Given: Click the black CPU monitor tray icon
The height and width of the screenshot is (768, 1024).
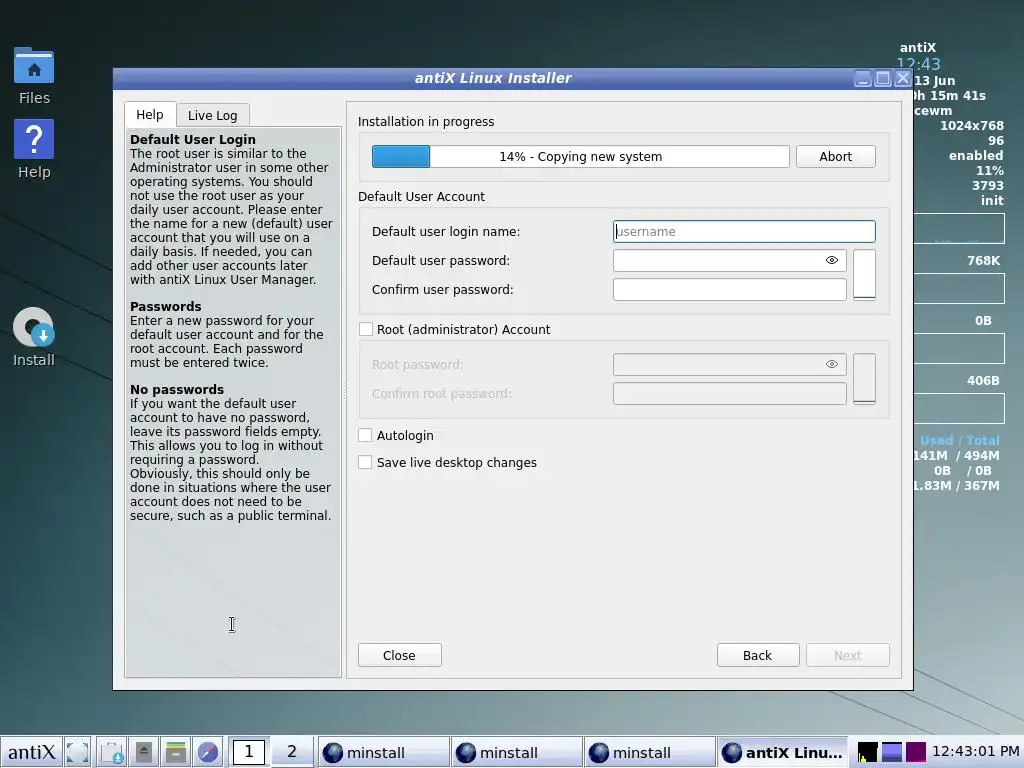Looking at the screenshot, I should (867, 752).
